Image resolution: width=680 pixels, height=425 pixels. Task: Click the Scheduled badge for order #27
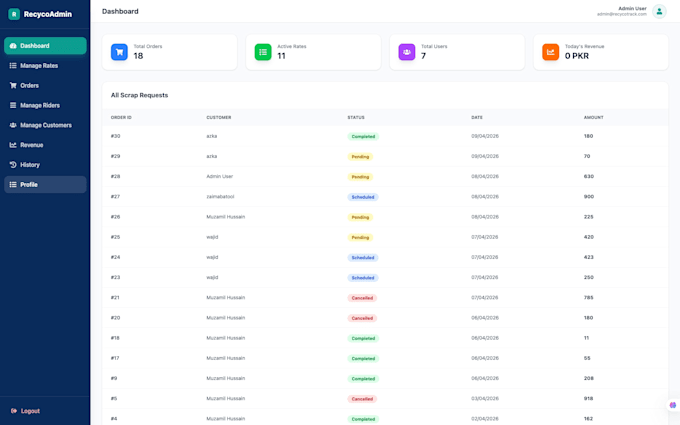pos(363,197)
